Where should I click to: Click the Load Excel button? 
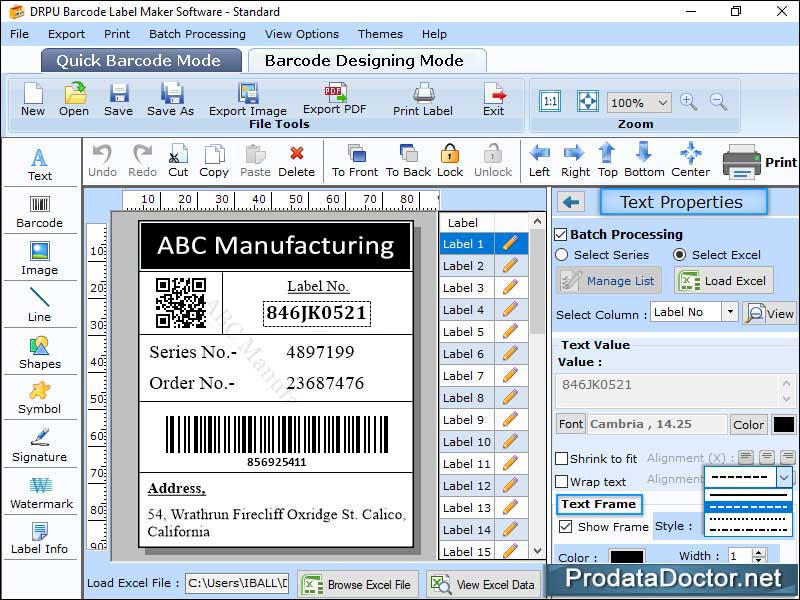(724, 281)
